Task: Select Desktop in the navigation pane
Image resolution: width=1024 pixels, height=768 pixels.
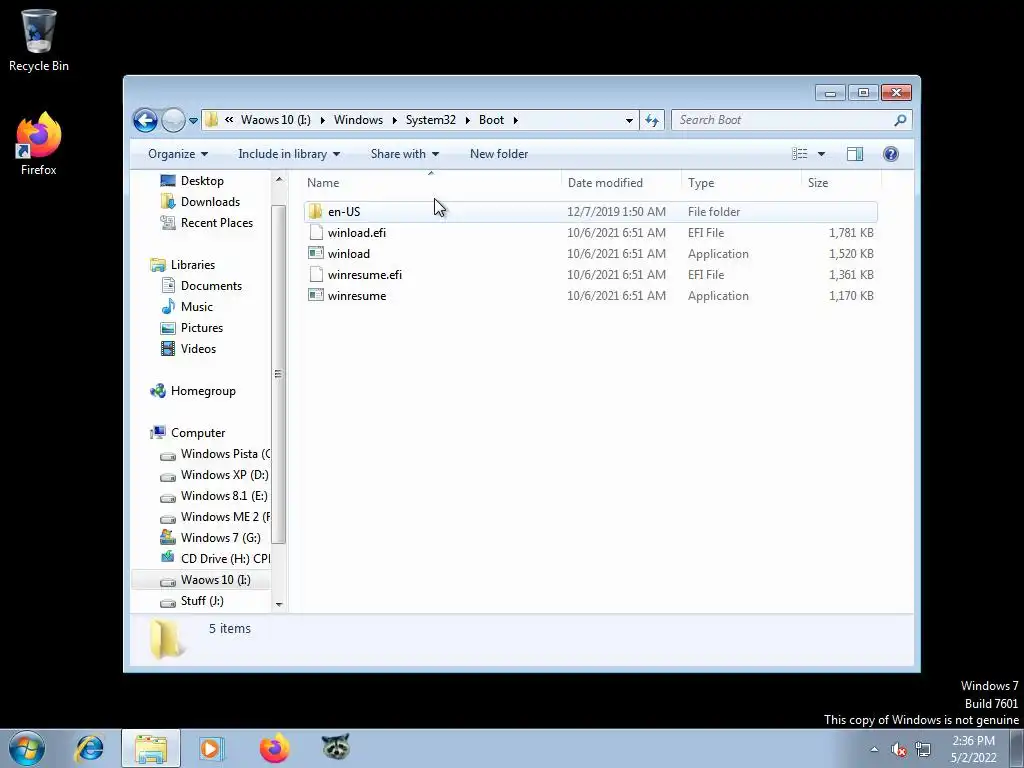Action: click(202, 181)
